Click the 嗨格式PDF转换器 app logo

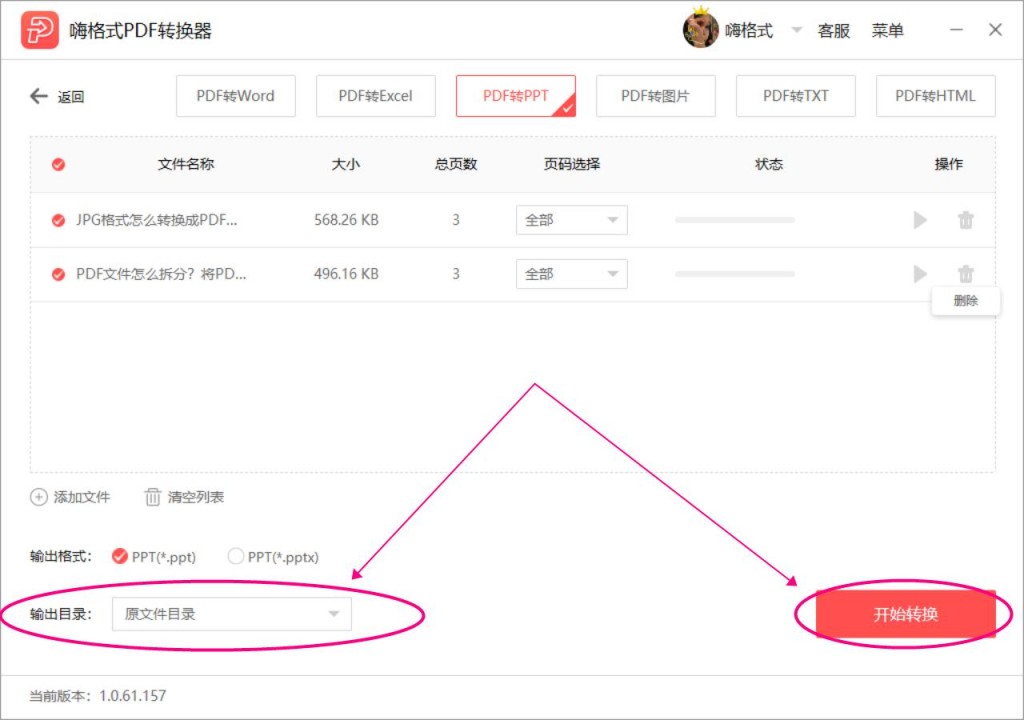coord(39,30)
